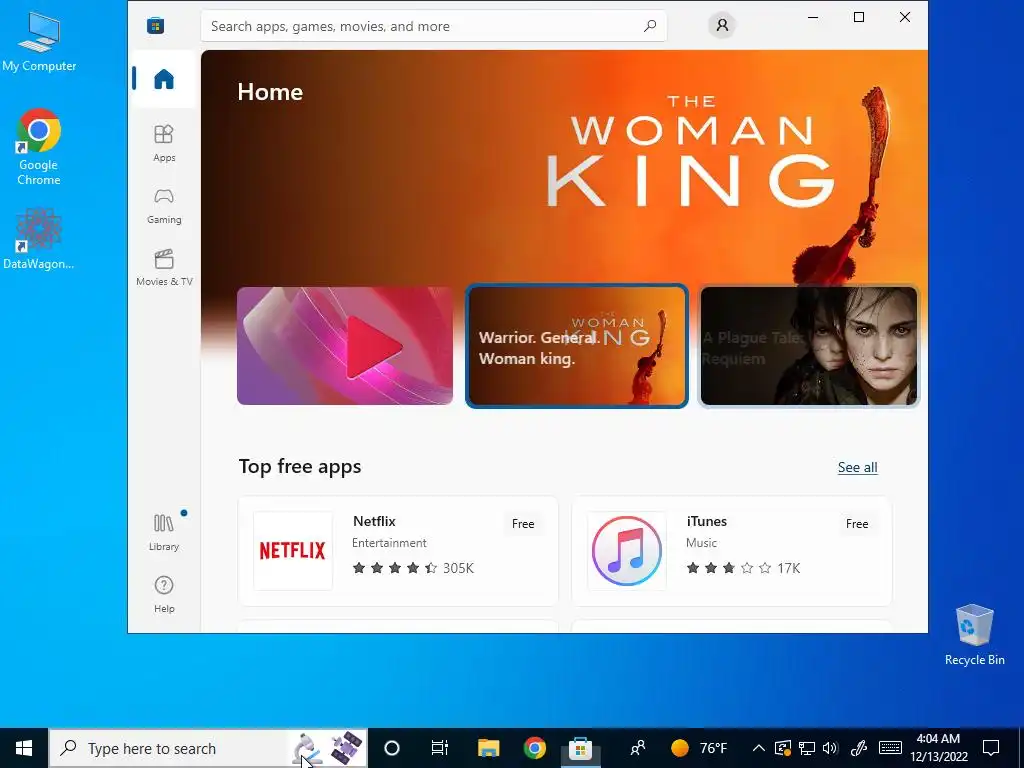Click Microsoft Store taskbar icon
The image size is (1024, 768).
(x=580, y=748)
